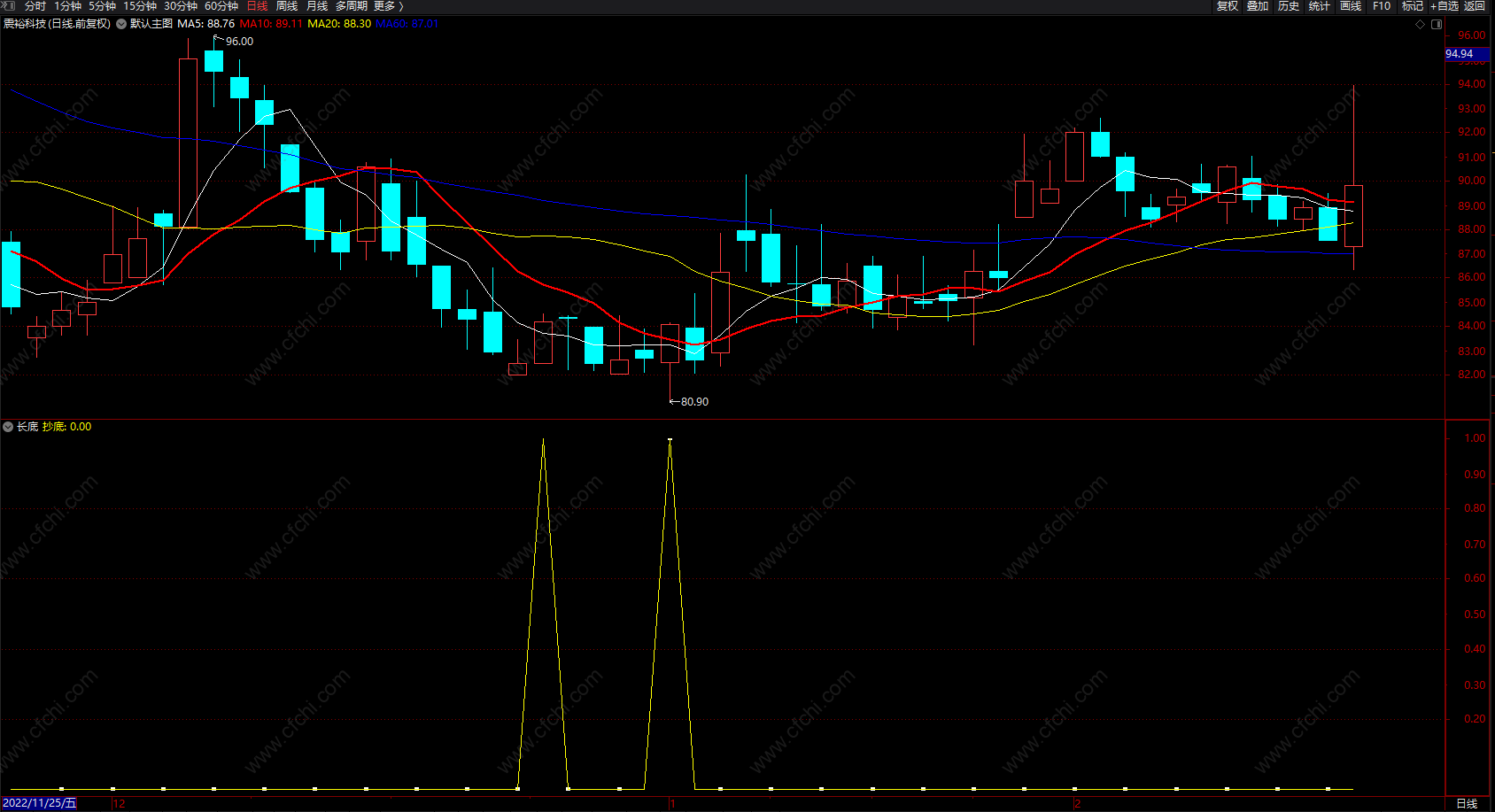The height and width of the screenshot is (812, 1495).
Task: Click the 长底 indicator name label
Action: [x=27, y=427]
